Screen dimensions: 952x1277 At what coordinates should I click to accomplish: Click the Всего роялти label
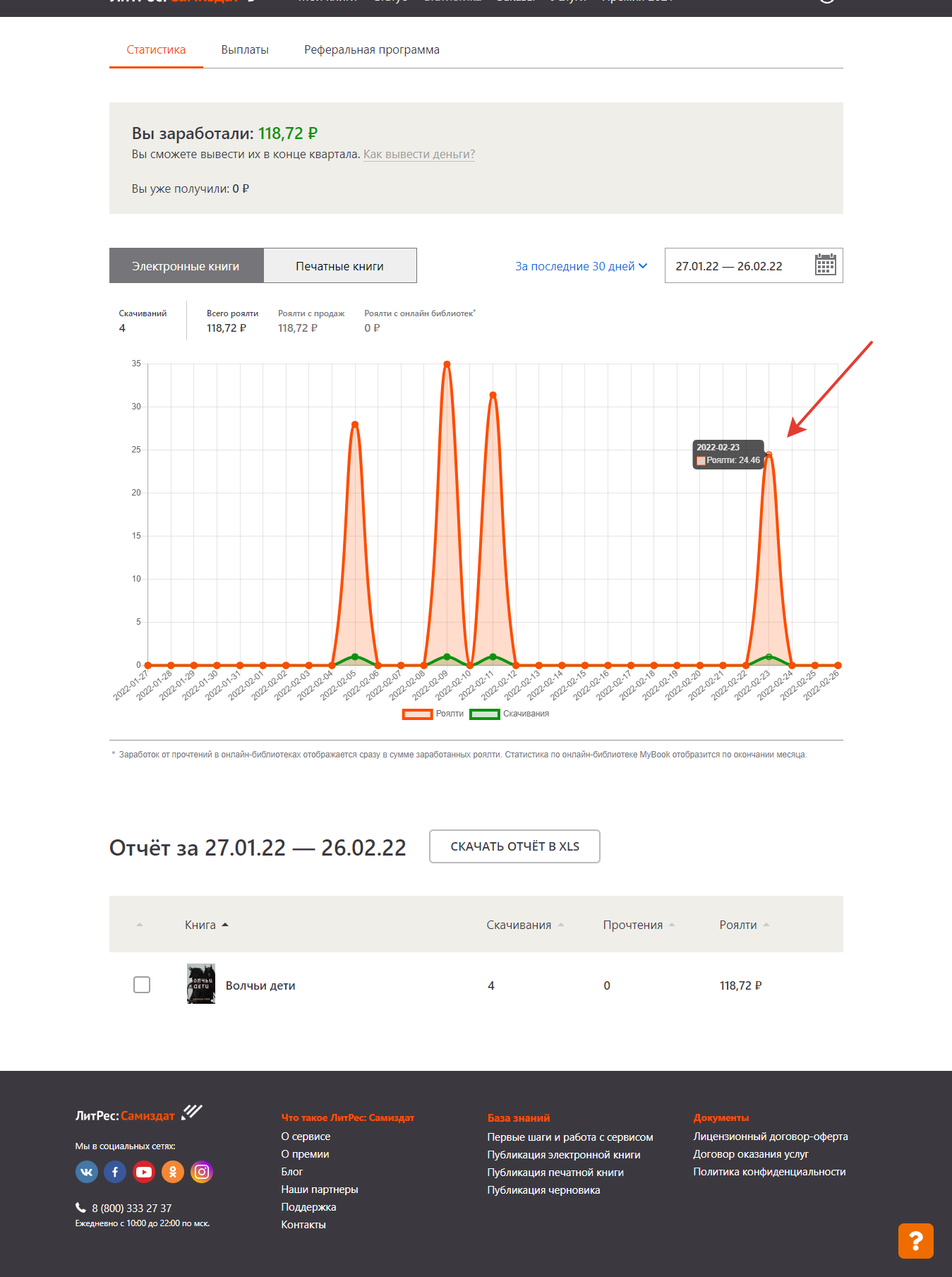[x=232, y=313]
